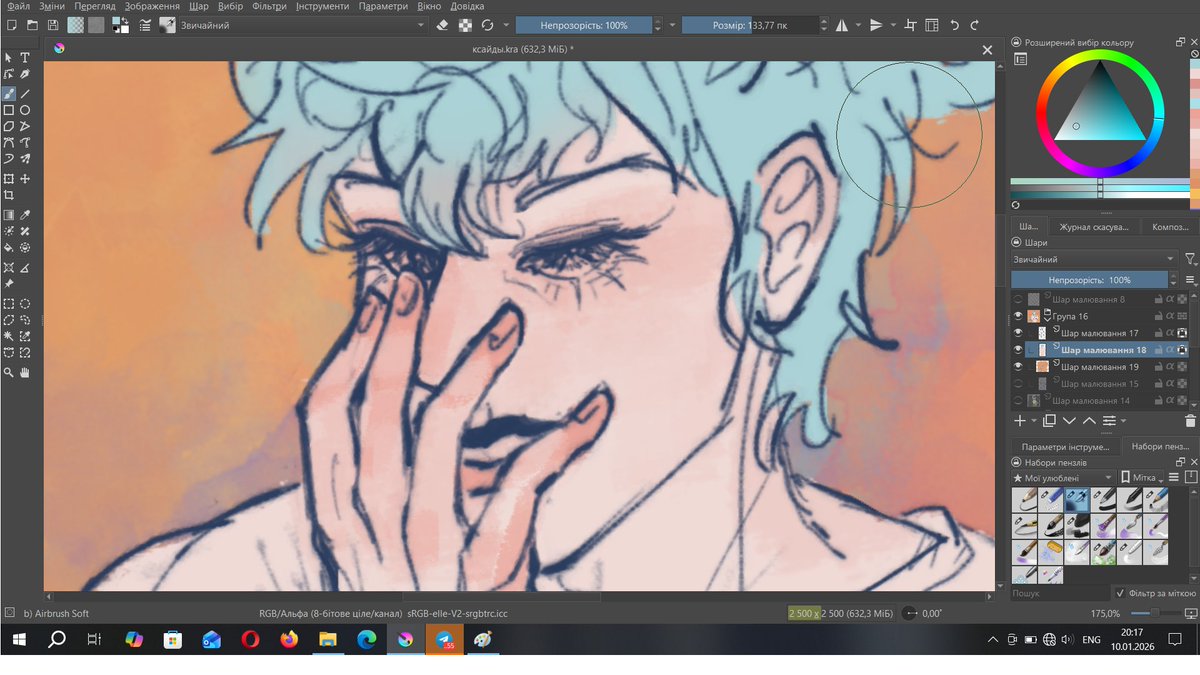Open an existing document via the folder icon

tap(32, 25)
